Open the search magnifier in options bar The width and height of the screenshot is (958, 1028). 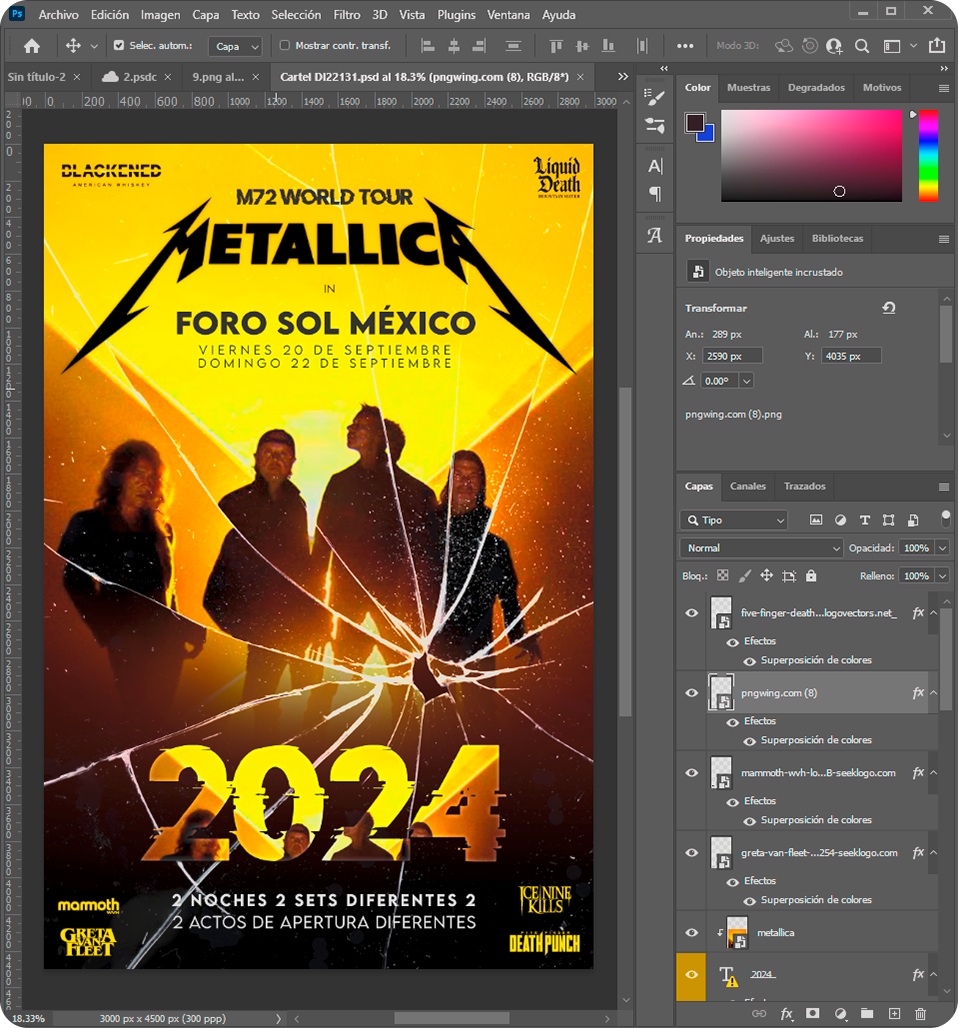862,46
